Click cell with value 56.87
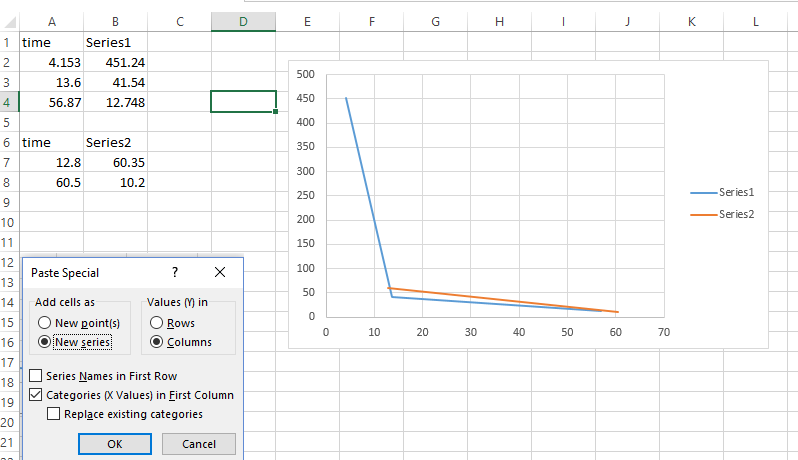 click(51, 102)
